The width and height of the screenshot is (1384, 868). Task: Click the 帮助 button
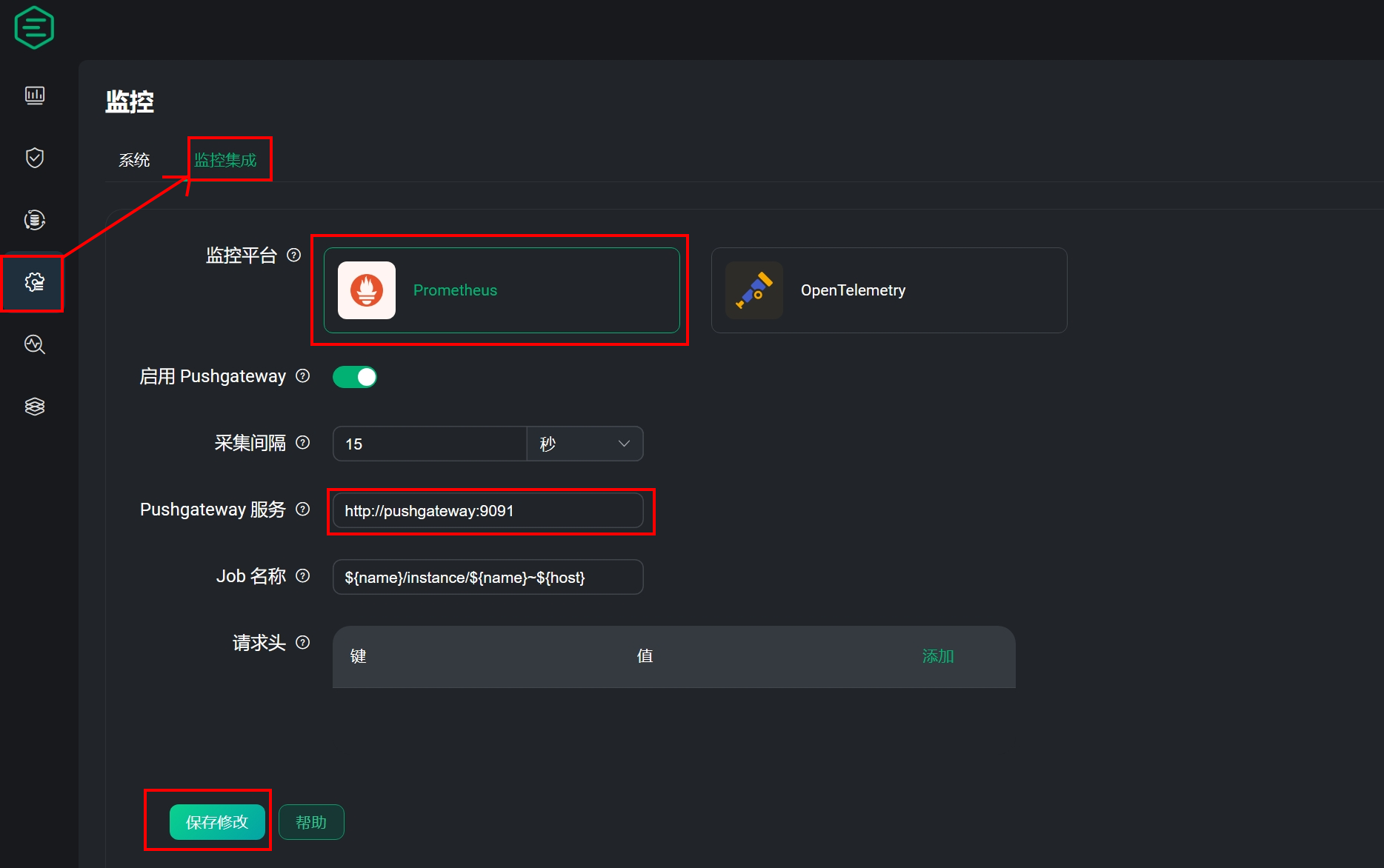(x=311, y=822)
